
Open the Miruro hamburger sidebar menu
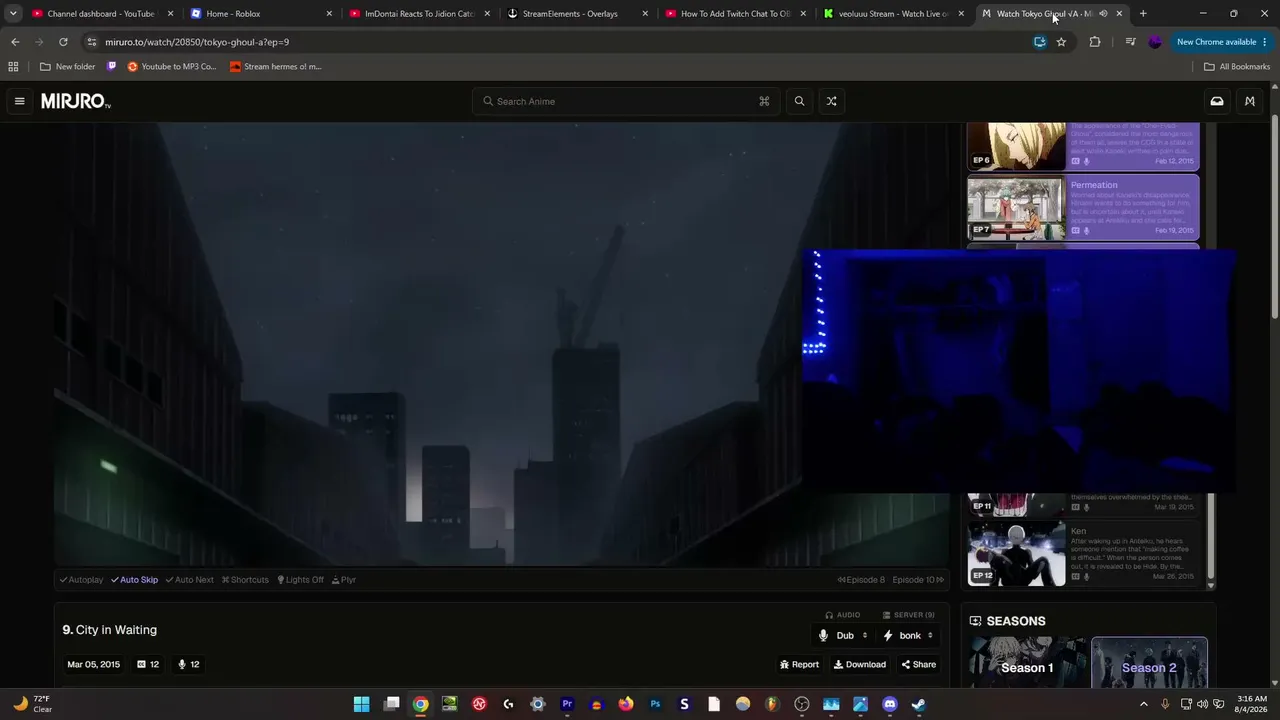(x=19, y=101)
